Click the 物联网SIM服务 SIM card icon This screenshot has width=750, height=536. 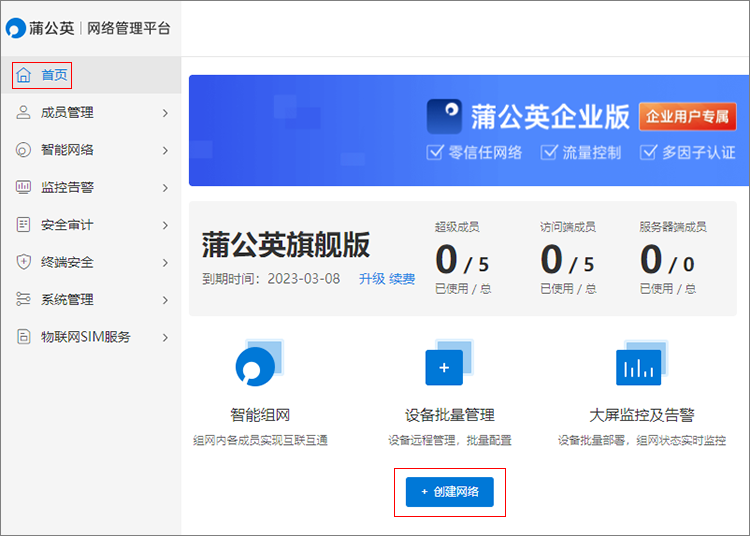[23, 337]
